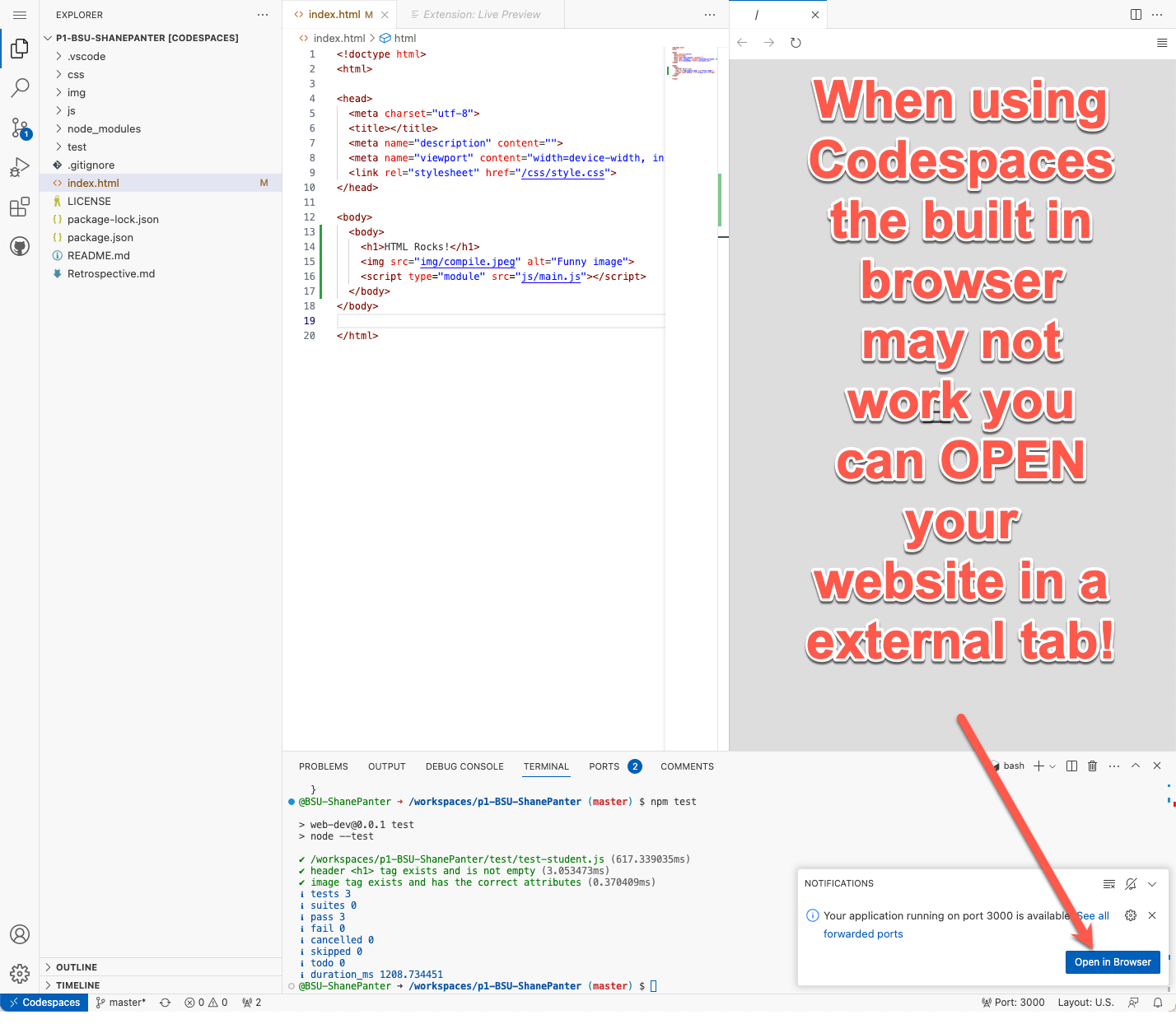Open the LICENSE file
The height and width of the screenshot is (1024, 1176).
click(x=161, y=202)
